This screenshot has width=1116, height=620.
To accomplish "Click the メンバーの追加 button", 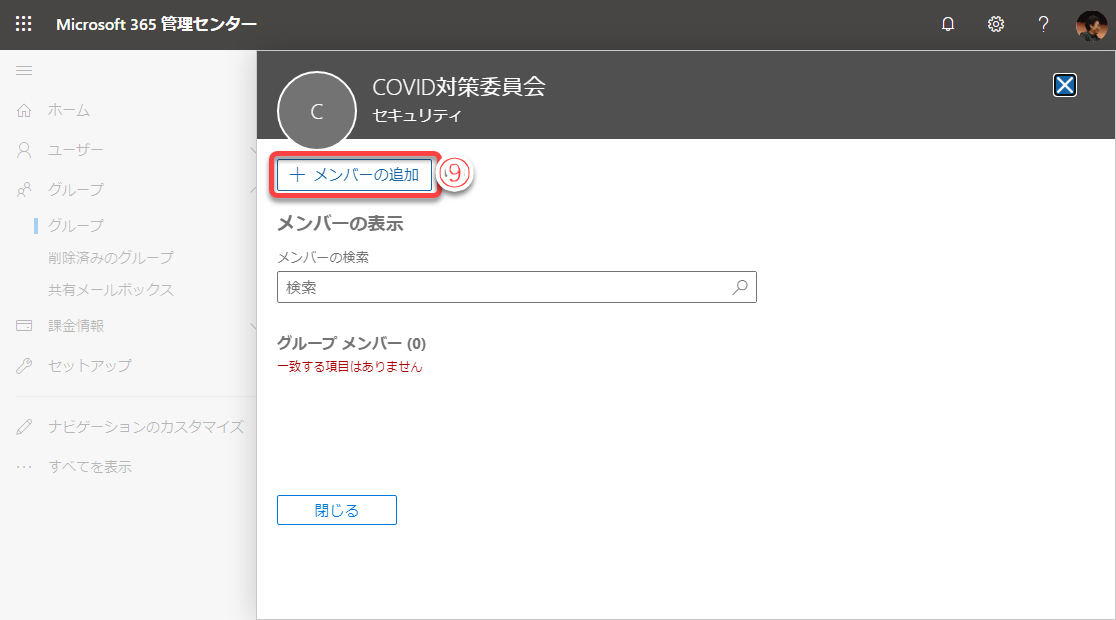I will [x=354, y=174].
